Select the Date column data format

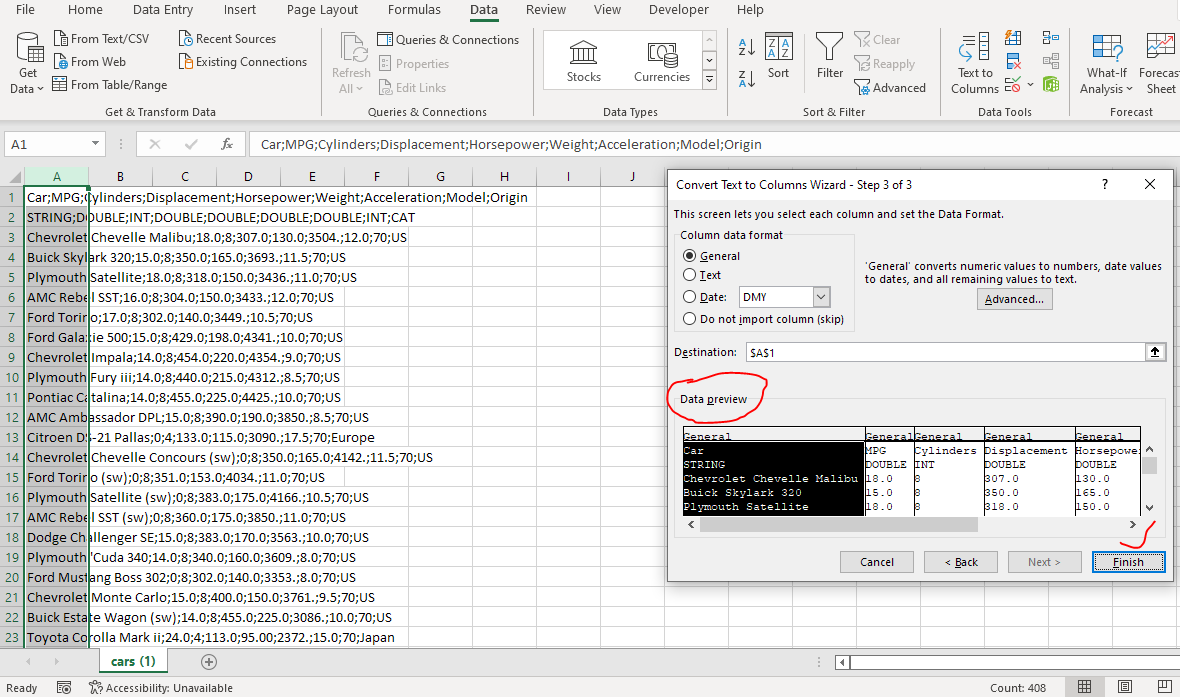[x=691, y=296]
